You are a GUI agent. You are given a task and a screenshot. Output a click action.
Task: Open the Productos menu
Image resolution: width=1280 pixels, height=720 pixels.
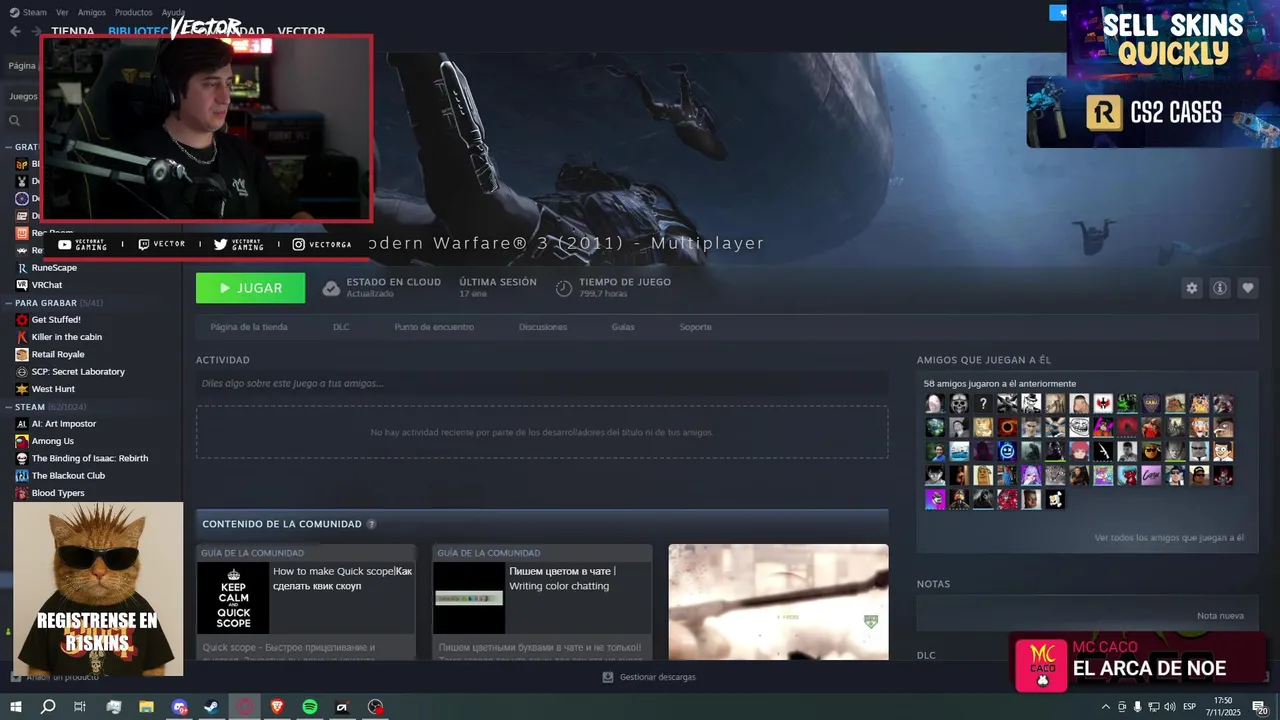134,13
